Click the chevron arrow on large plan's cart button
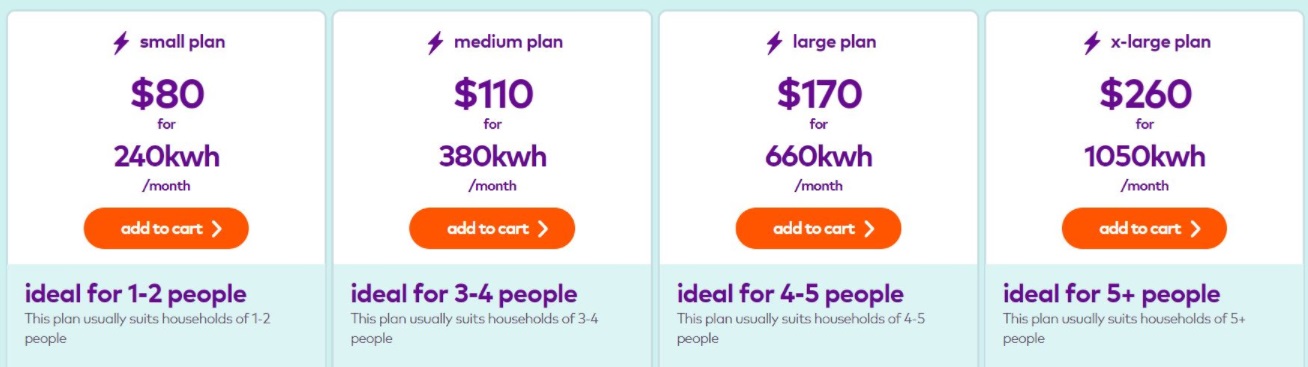 pos(869,229)
